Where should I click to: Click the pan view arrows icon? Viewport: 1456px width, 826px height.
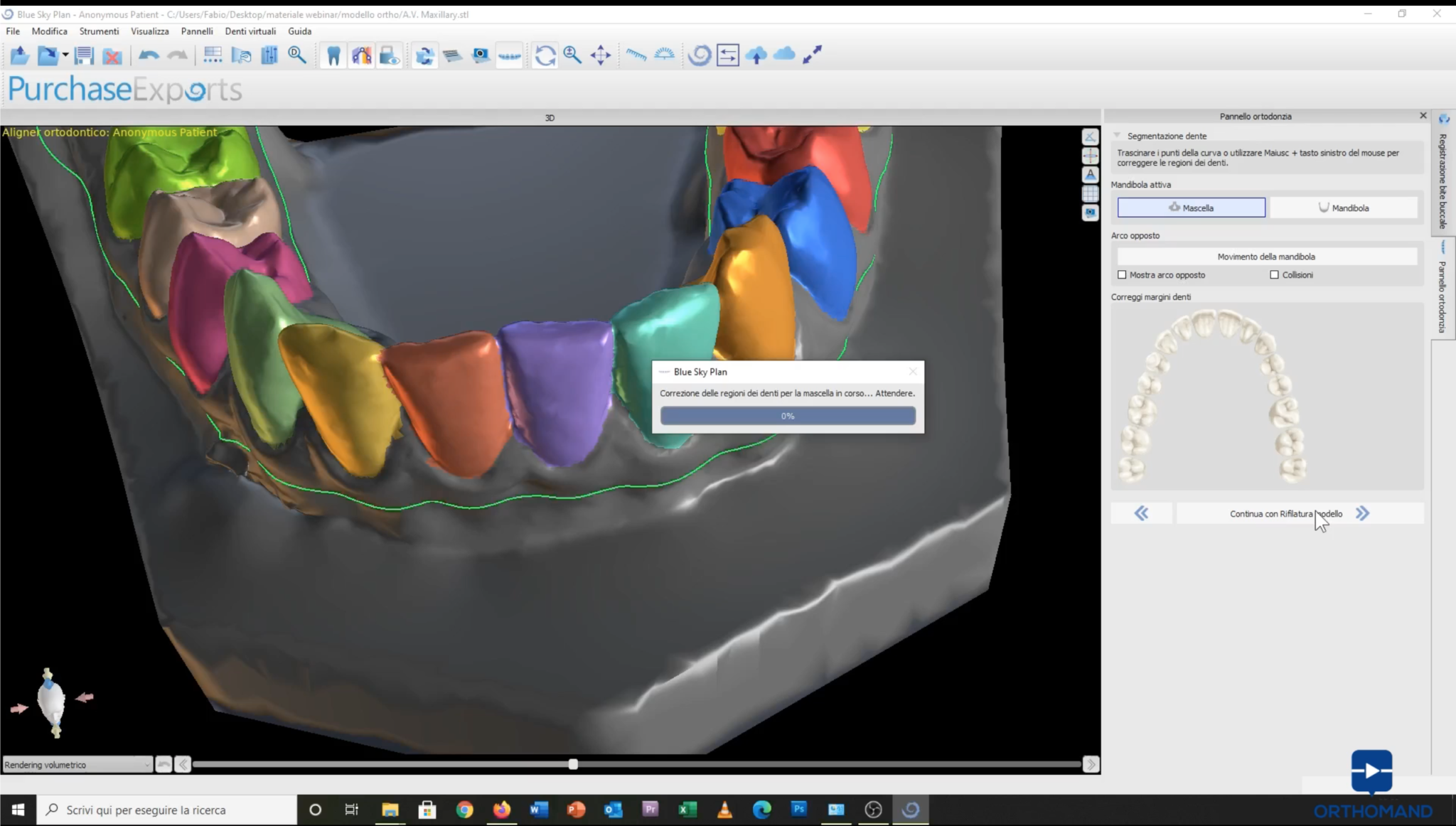[600, 55]
